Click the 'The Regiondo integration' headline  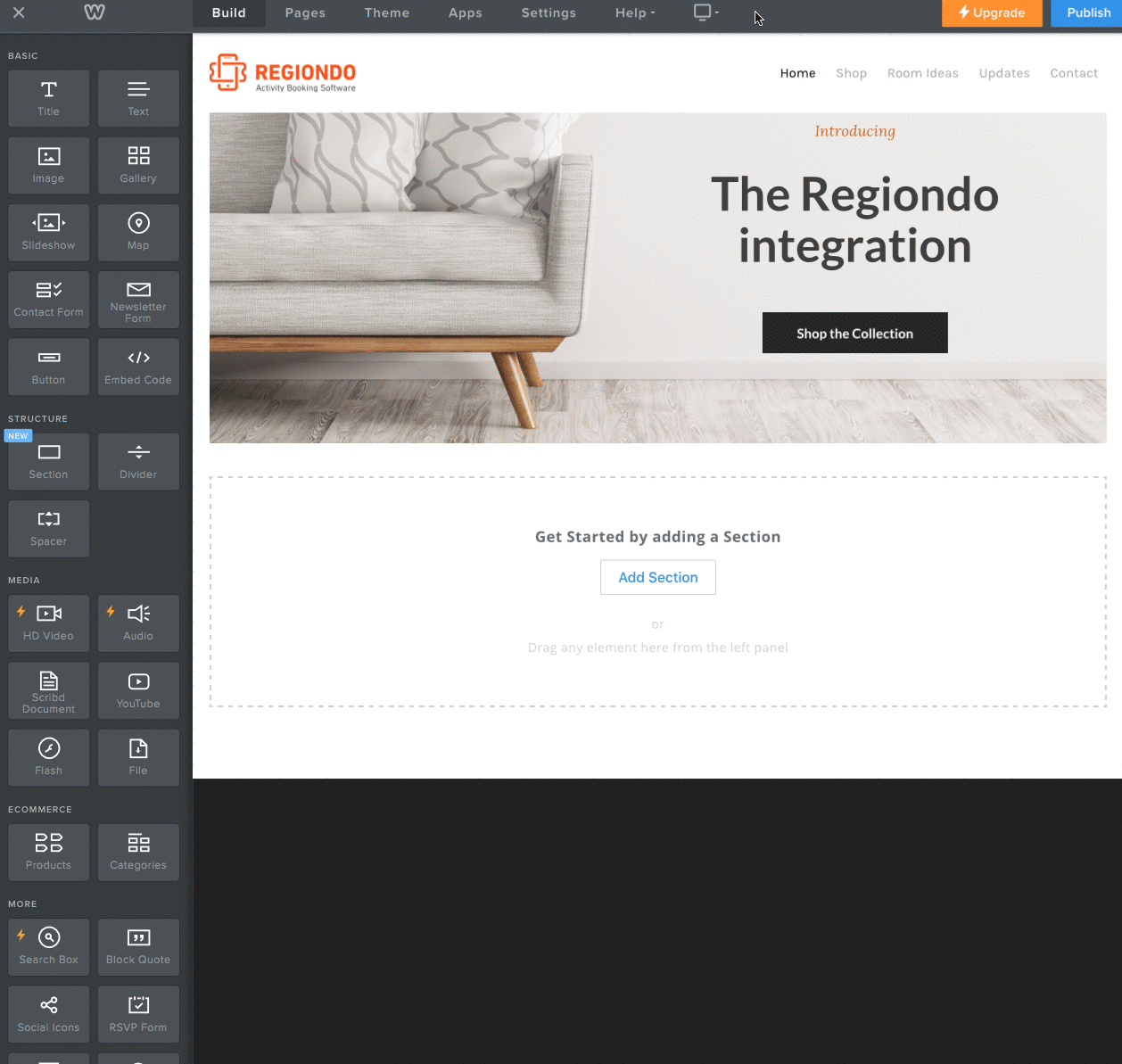coord(854,219)
